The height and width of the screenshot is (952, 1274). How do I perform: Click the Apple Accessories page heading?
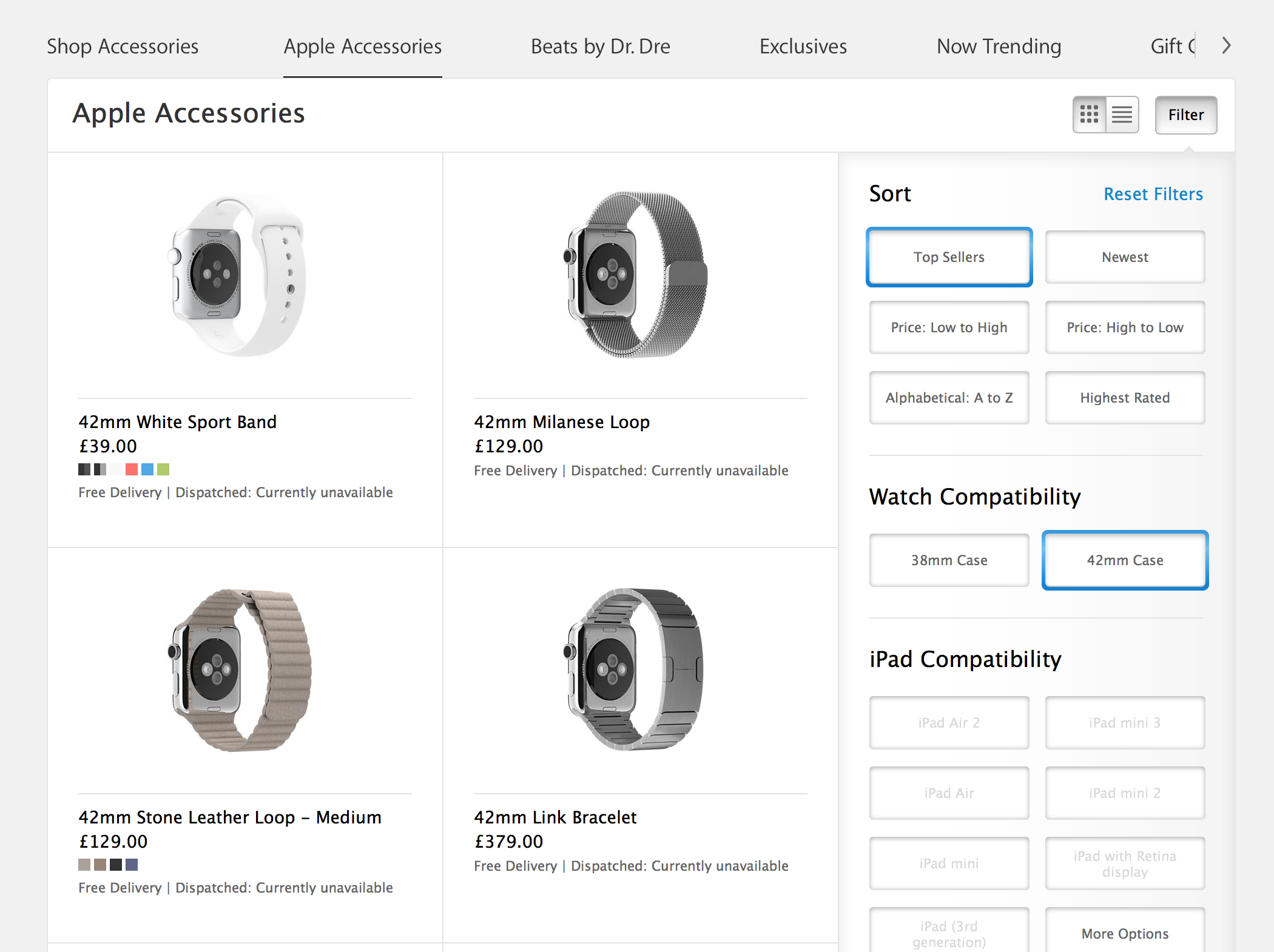pyautogui.click(x=189, y=113)
